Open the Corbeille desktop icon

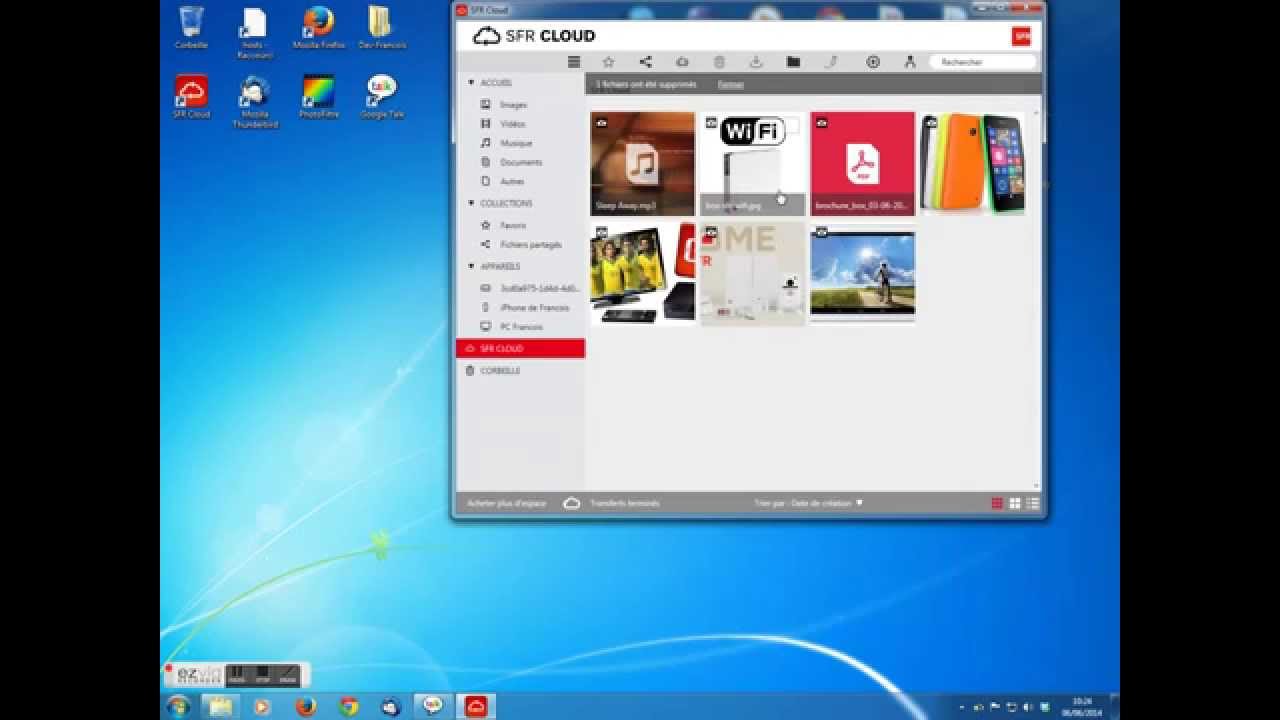click(x=191, y=27)
